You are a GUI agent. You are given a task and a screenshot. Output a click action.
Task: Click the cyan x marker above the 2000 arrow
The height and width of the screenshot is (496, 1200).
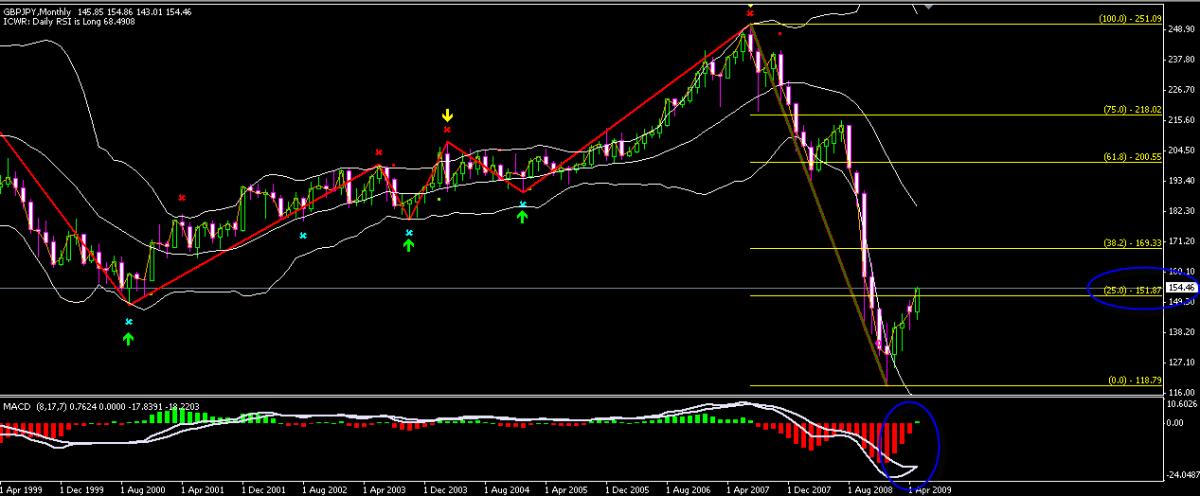128,322
